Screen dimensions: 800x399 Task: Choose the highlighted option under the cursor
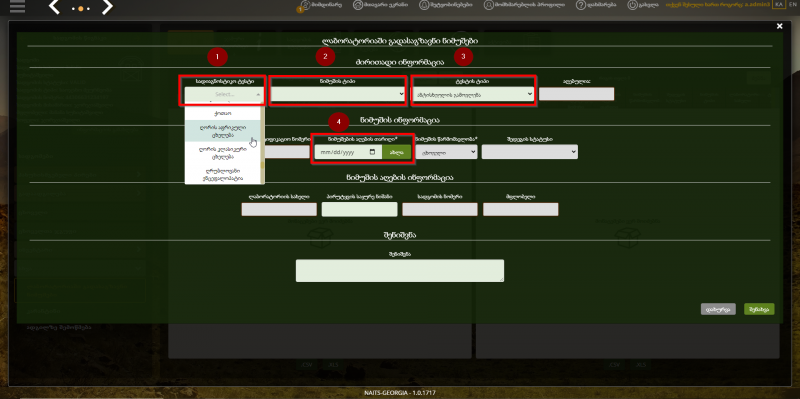coord(223,132)
